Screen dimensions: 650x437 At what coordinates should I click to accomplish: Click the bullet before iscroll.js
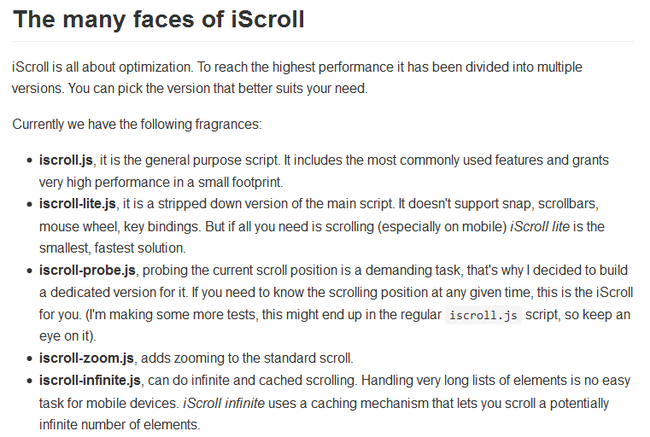pyautogui.click(x=29, y=160)
